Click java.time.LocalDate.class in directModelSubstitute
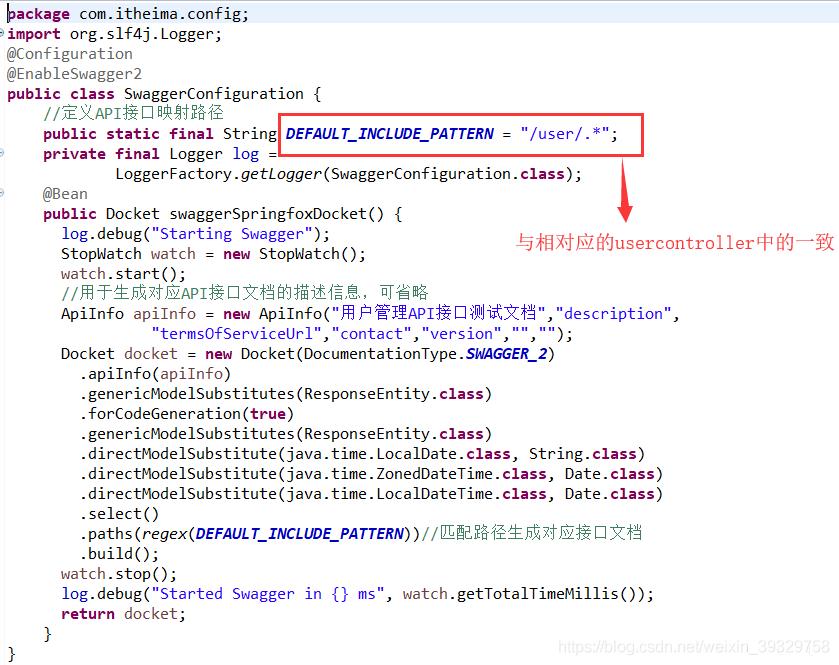Screen dimensions: 839x665 [x=398, y=454]
